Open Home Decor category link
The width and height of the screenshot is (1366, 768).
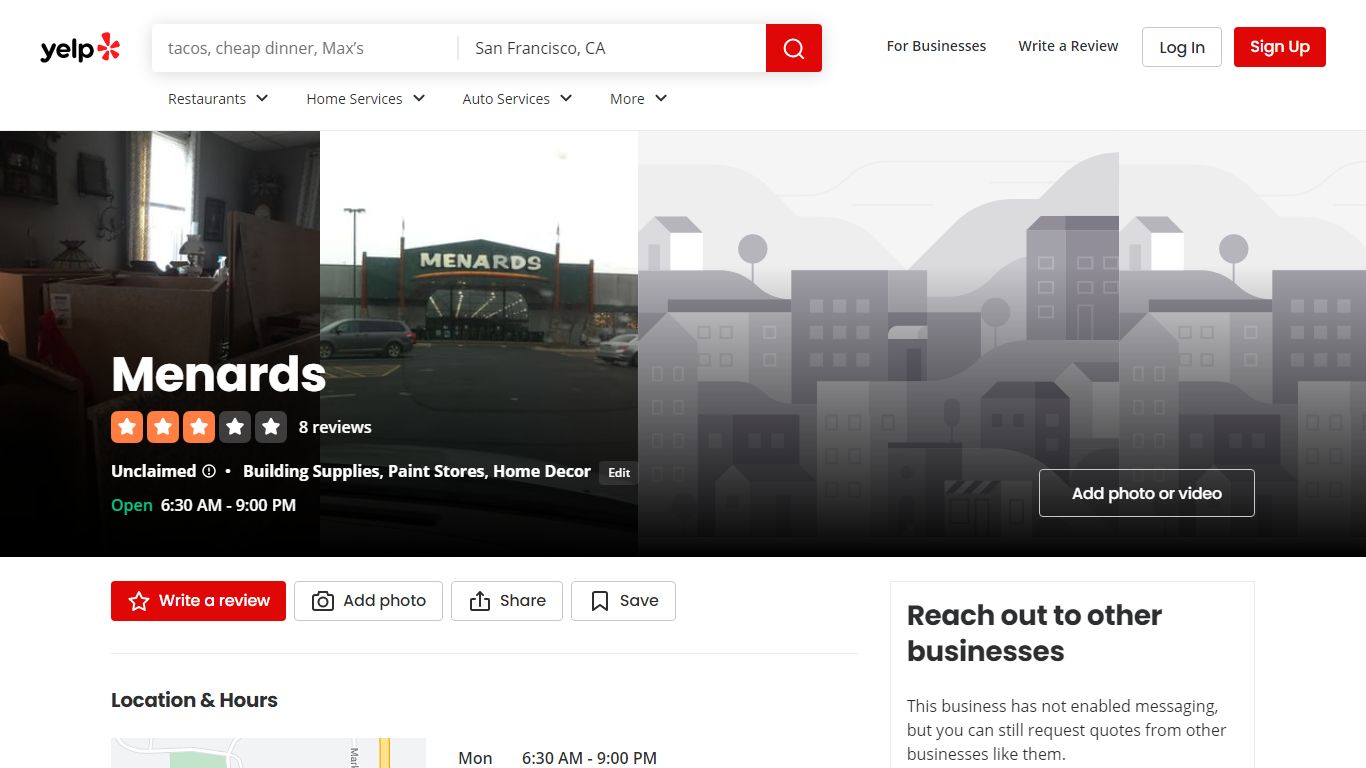[542, 471]
